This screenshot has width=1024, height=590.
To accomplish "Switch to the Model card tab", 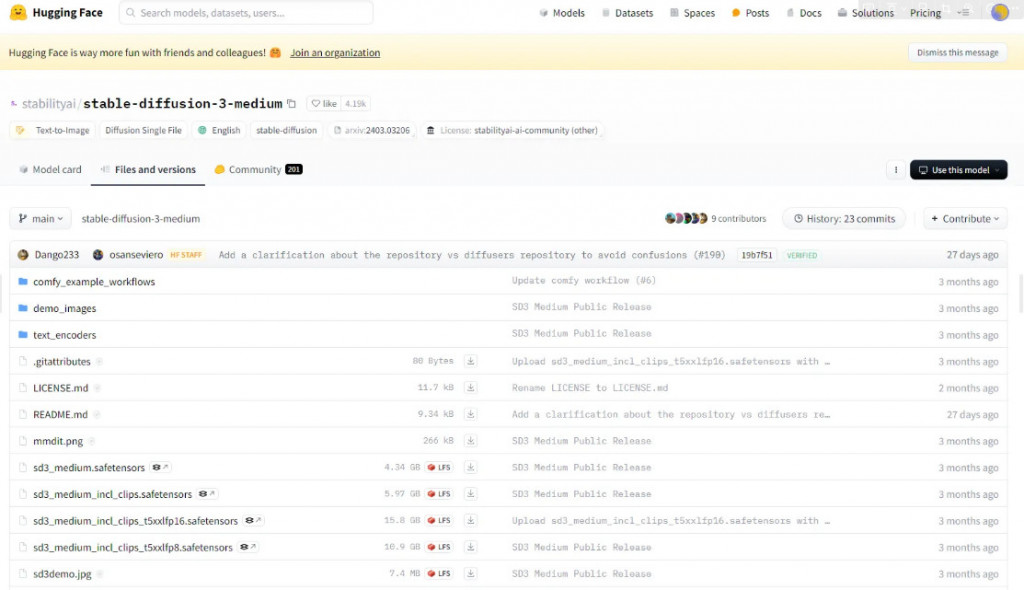I will click(50, 169).
